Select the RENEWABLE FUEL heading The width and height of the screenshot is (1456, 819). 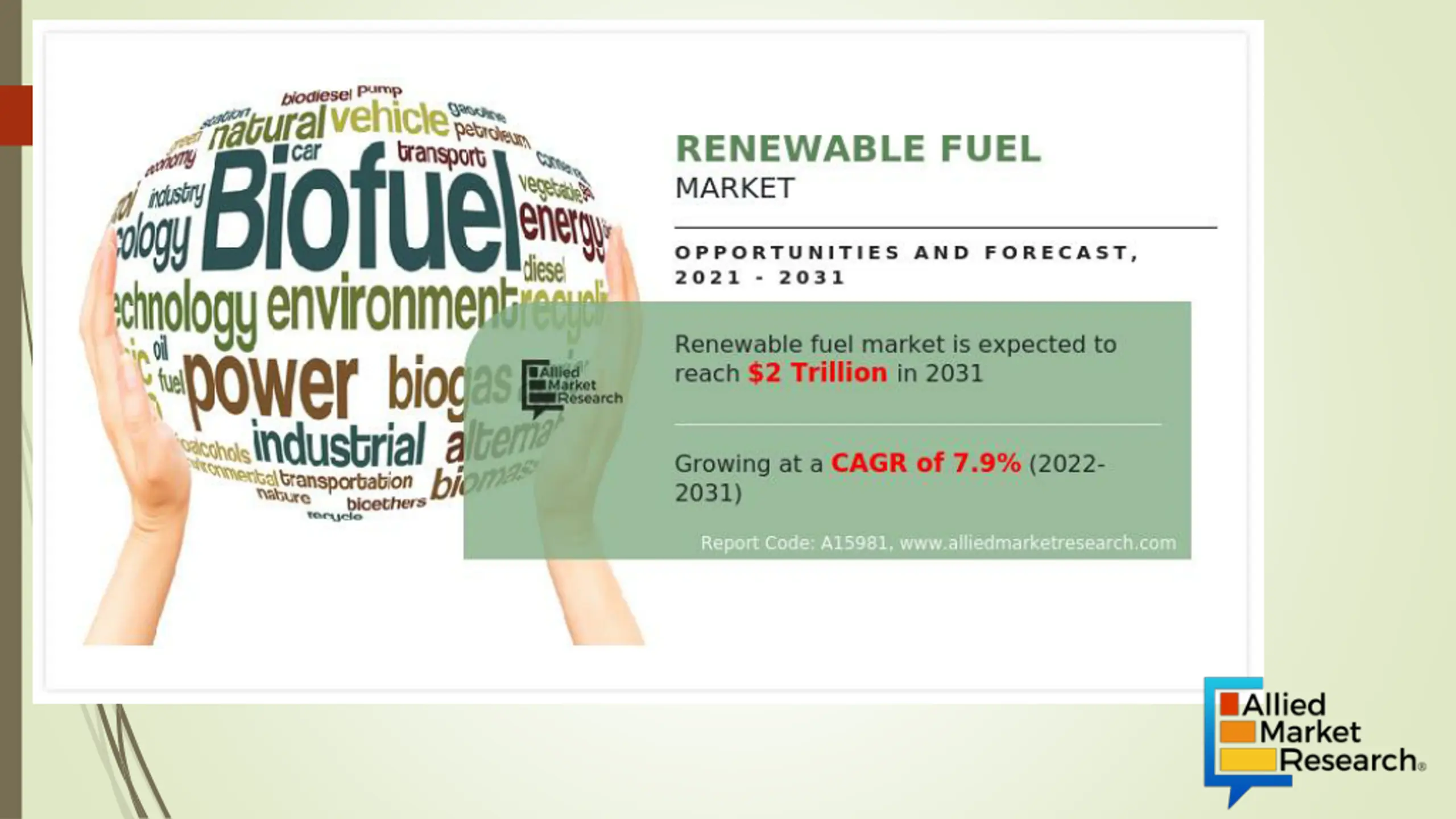tap(858, 149)
